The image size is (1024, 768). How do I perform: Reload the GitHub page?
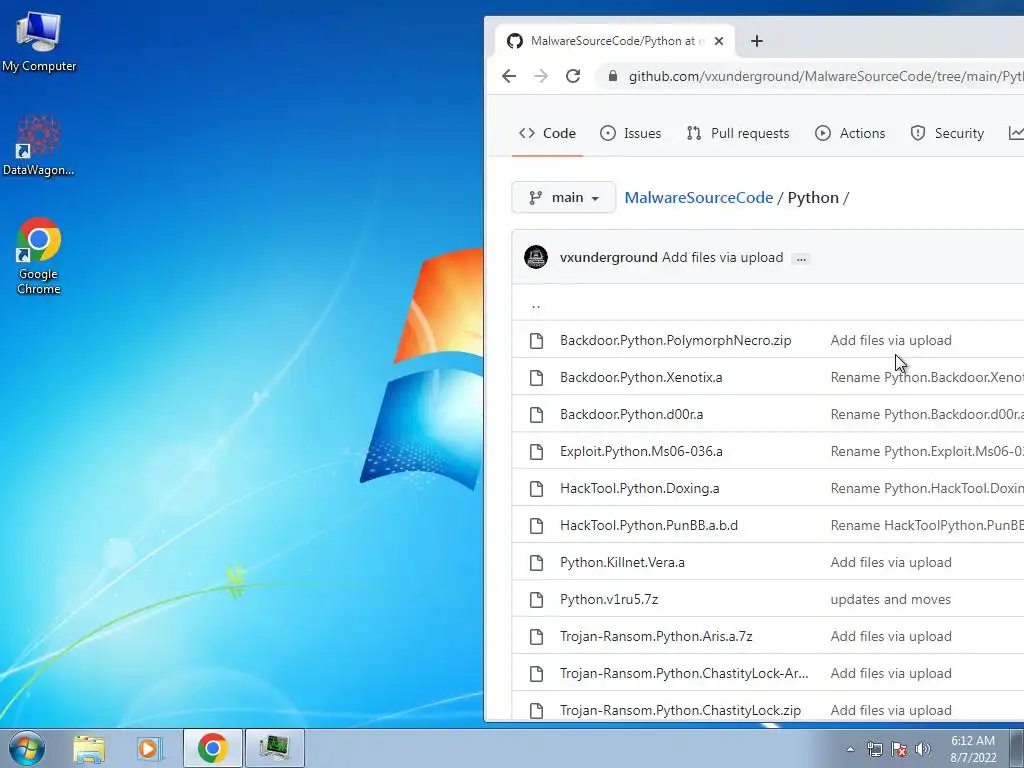pyautogui.click(x=573, y=76)
